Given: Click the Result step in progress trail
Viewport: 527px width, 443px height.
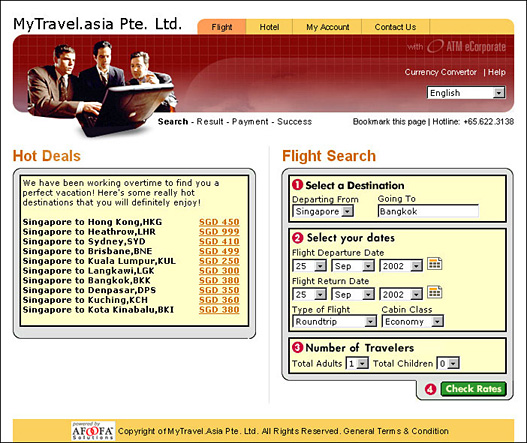Looking at the screenshot, I should point(210,121).
